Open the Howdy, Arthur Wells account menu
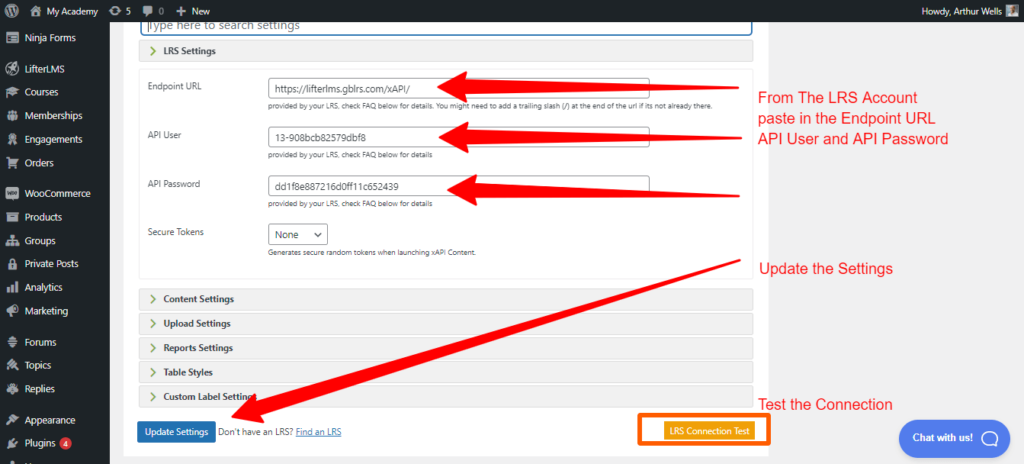Viewport: 1024px width, 464px height. click(x=970, y=11)
